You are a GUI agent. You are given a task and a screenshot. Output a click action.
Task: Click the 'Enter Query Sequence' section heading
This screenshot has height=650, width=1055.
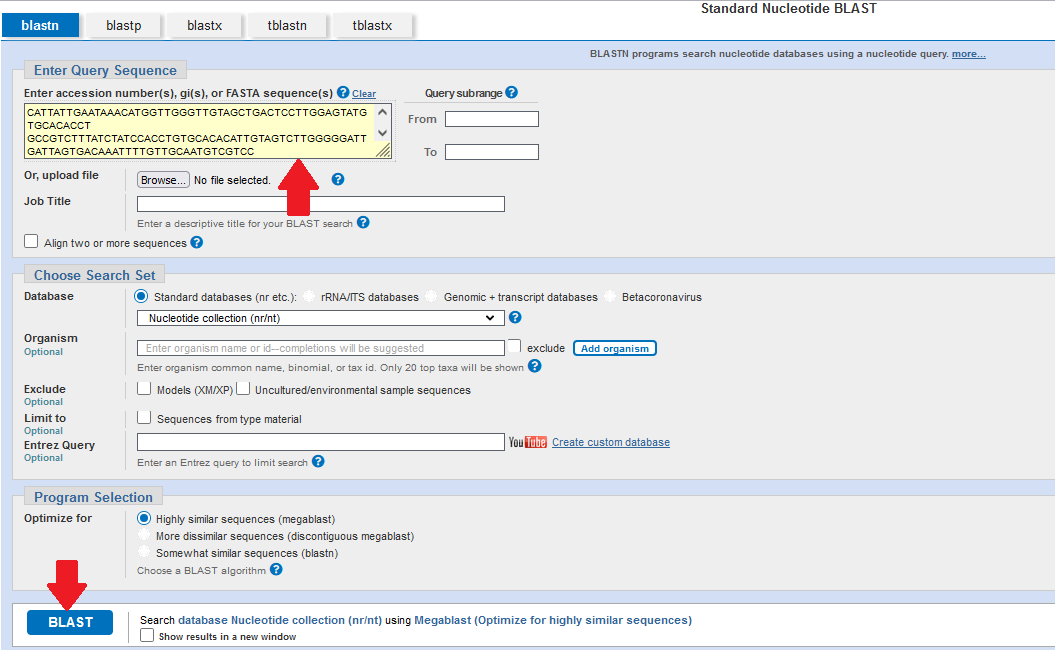pyautogui.click(x=106, y=70)
